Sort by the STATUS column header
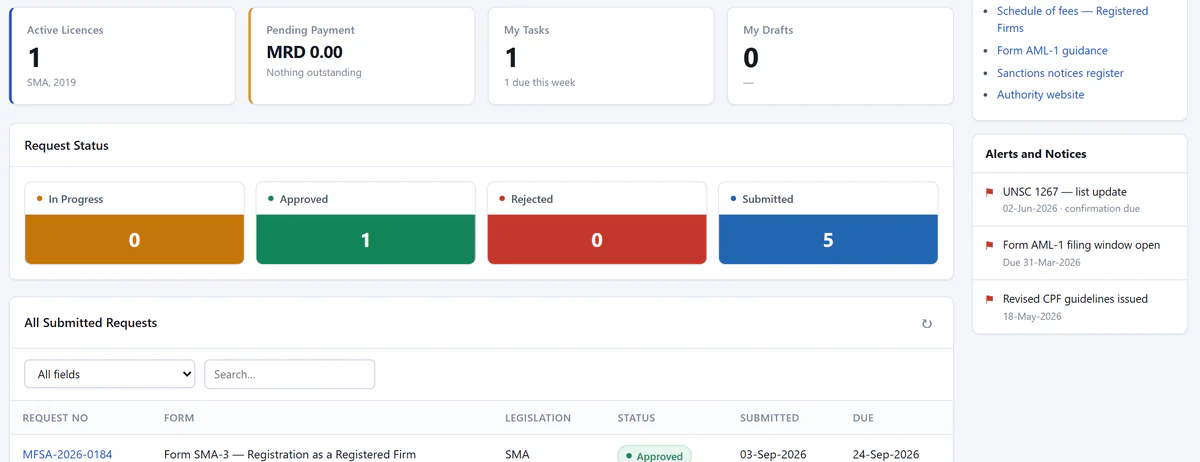 click(636, 418)
